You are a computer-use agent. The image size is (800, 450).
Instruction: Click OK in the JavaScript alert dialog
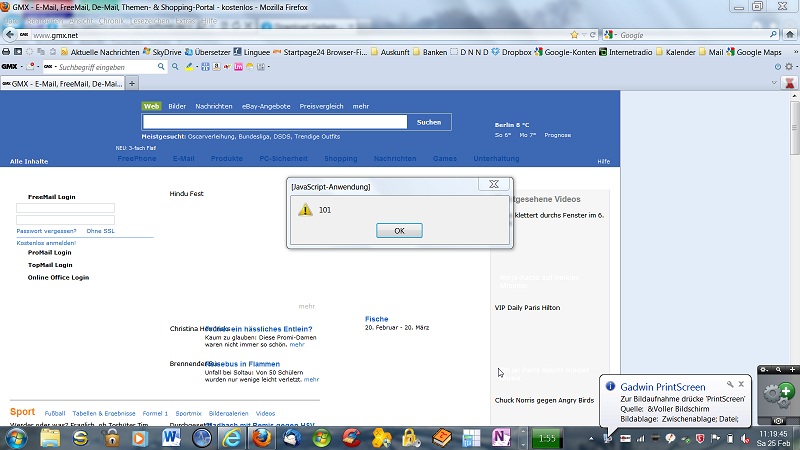point(399,230)
